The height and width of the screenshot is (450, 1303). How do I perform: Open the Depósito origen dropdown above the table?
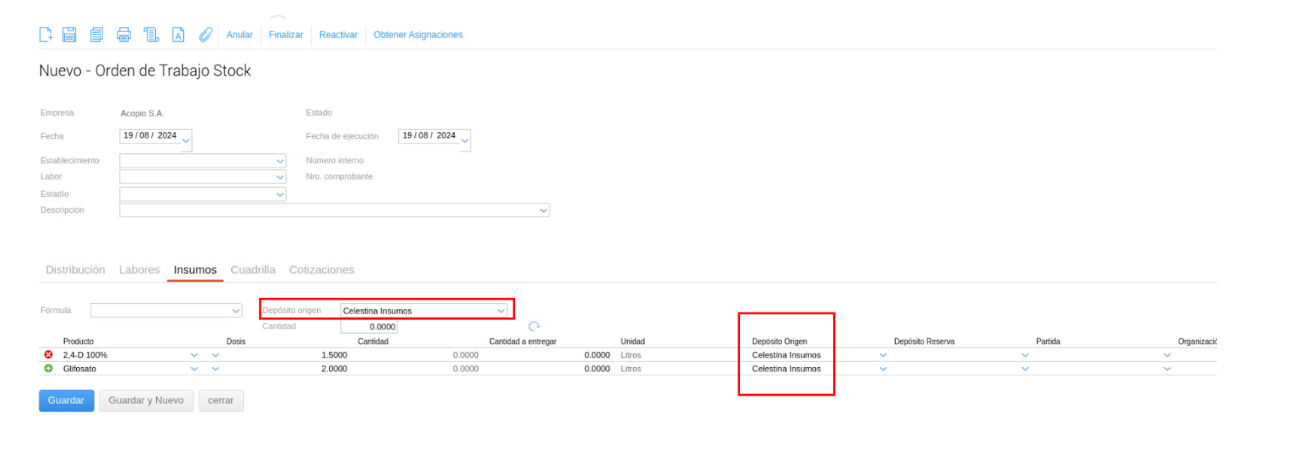(x=501, y=311)
